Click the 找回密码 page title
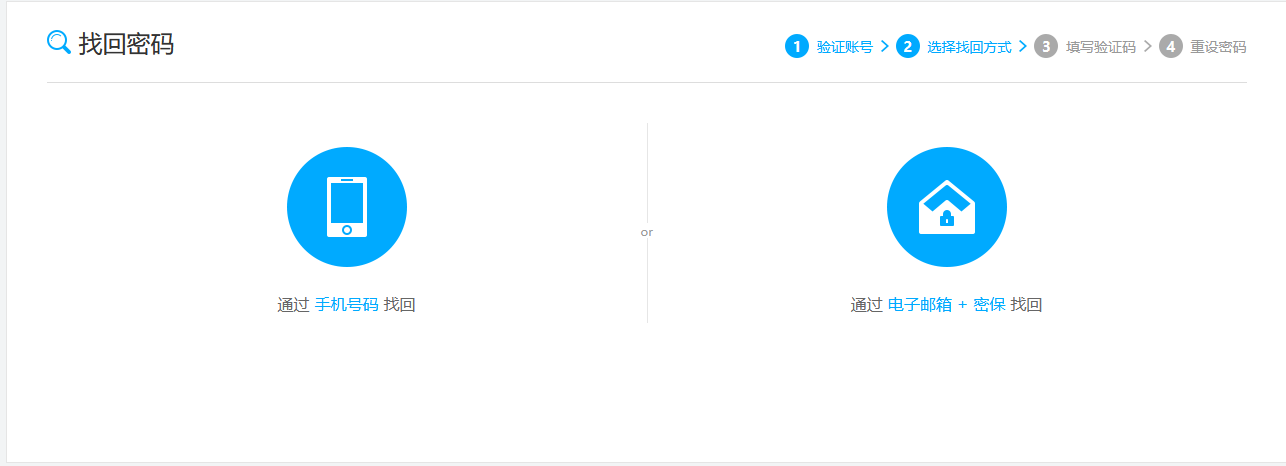The image size is (1286, 466). pos(126,44)
